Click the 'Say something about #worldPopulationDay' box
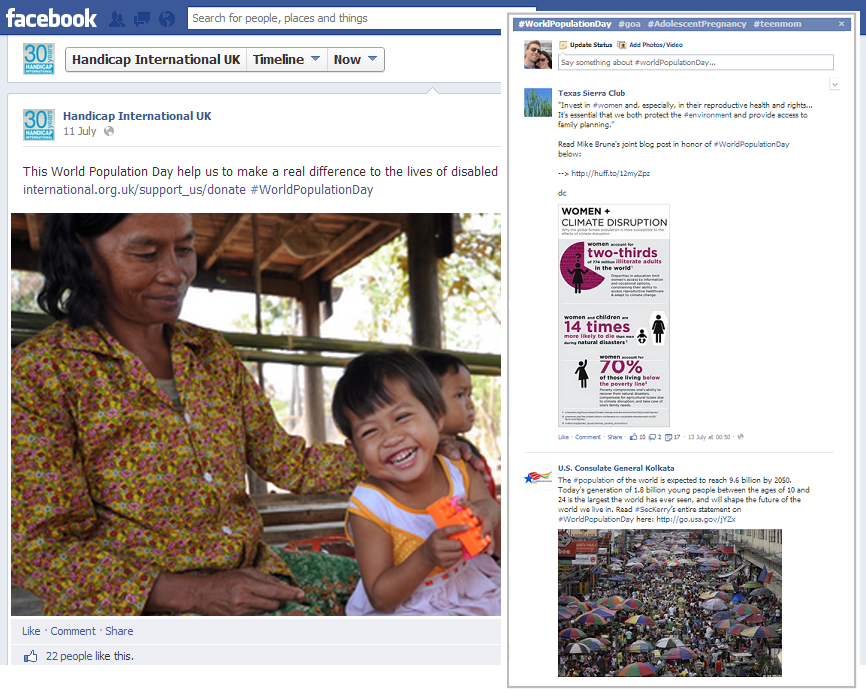Image resolution: width=866 pixels, height=695 pixels. coord(695,62)
